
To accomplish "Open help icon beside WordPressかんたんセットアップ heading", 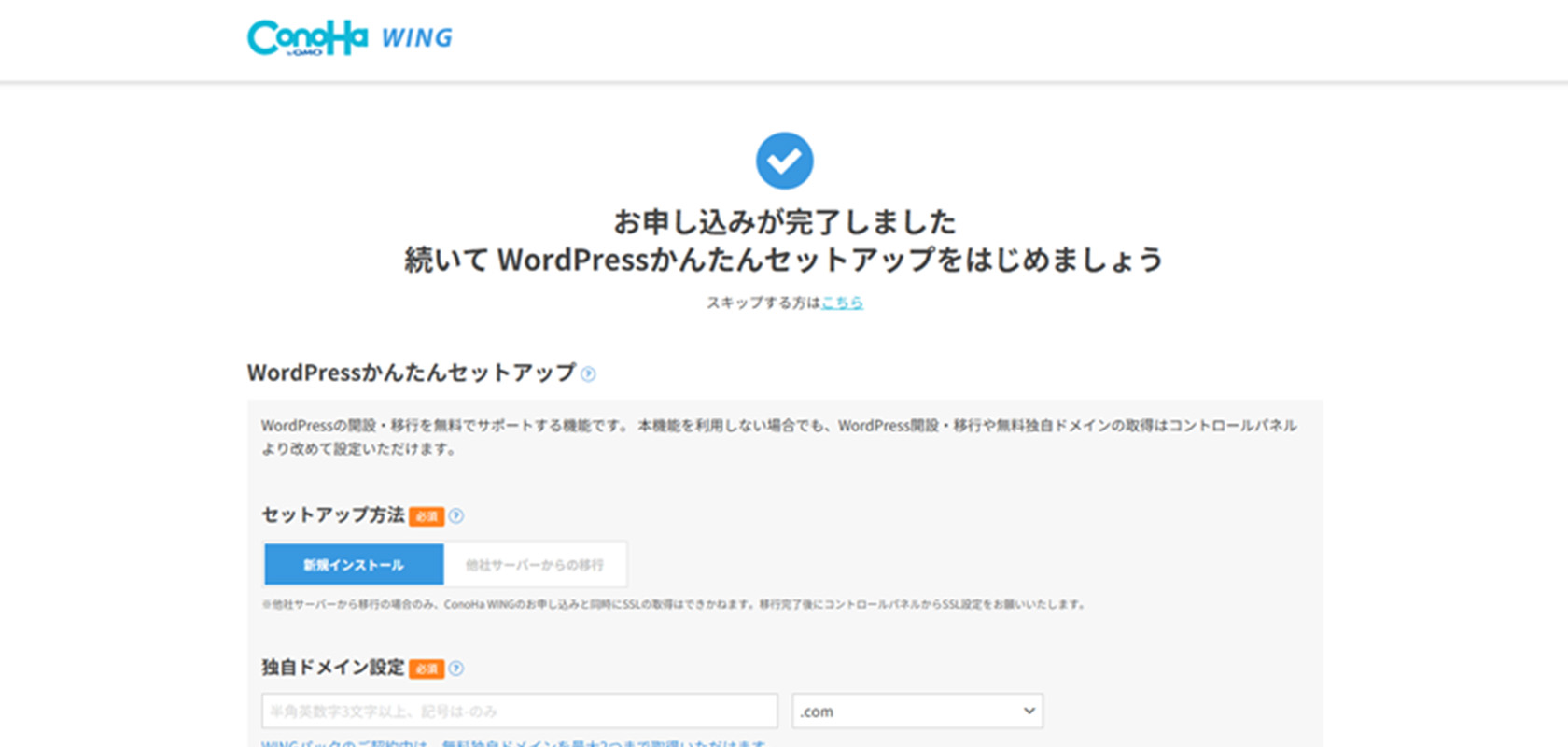I will click(588, 374).
